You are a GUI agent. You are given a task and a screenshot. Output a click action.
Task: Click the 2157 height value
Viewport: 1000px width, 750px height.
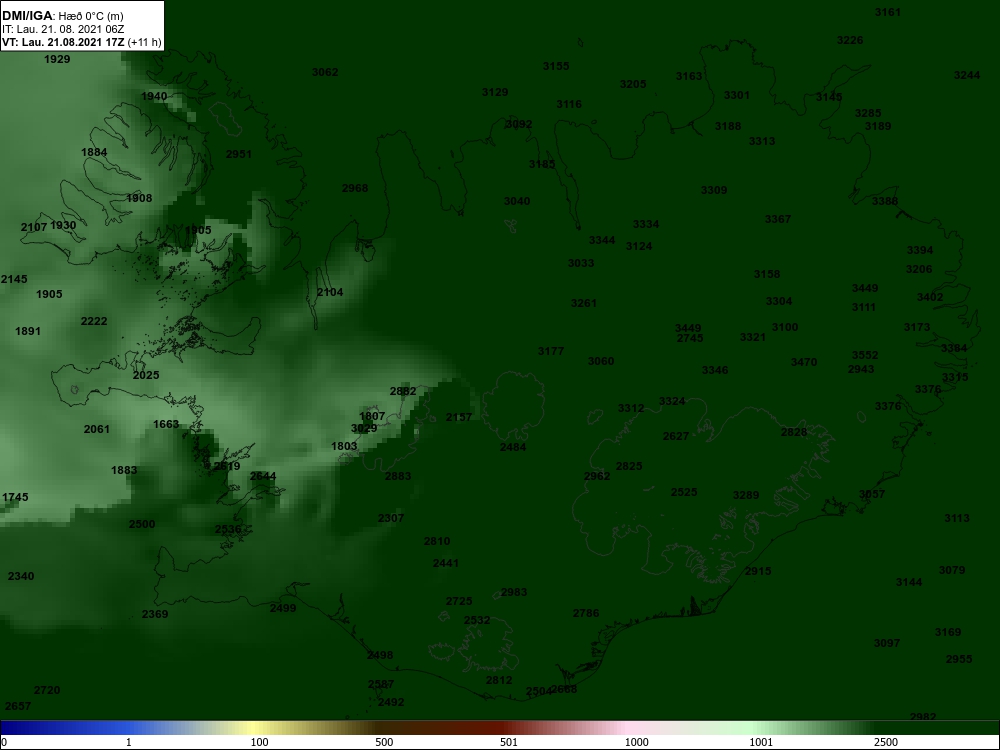459,418
